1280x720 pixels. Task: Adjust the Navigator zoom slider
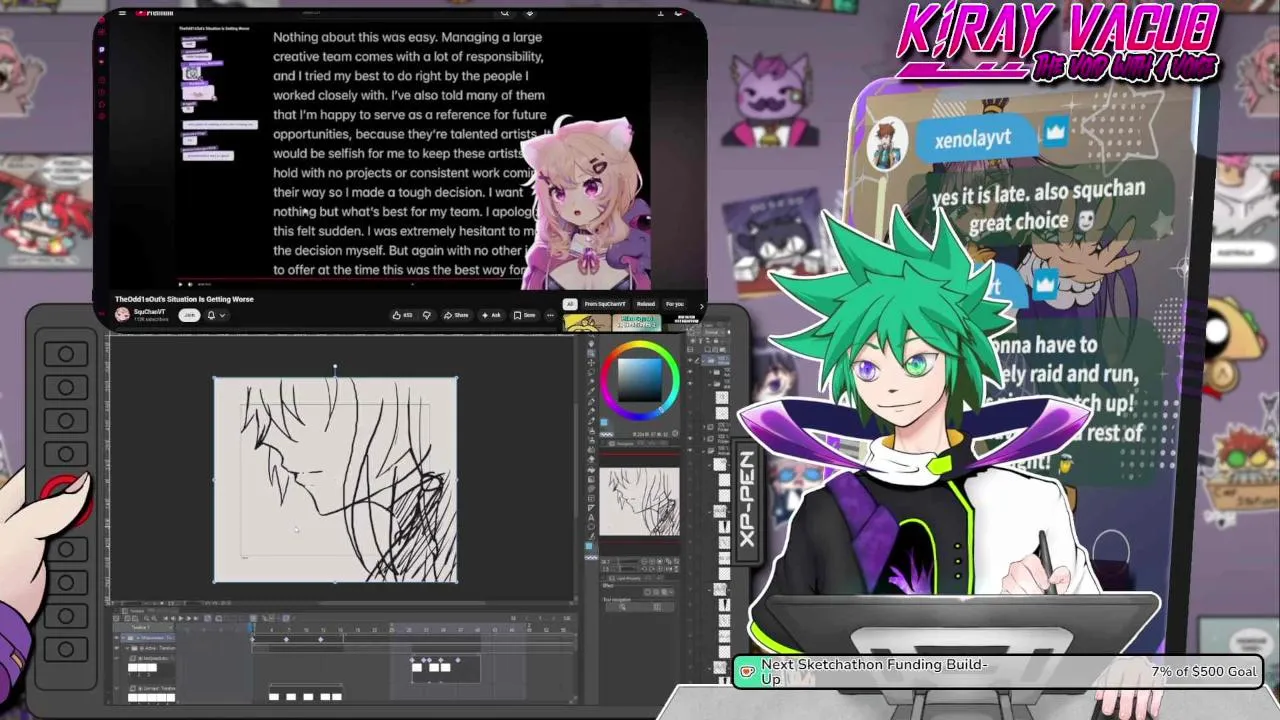click(627, 562)
